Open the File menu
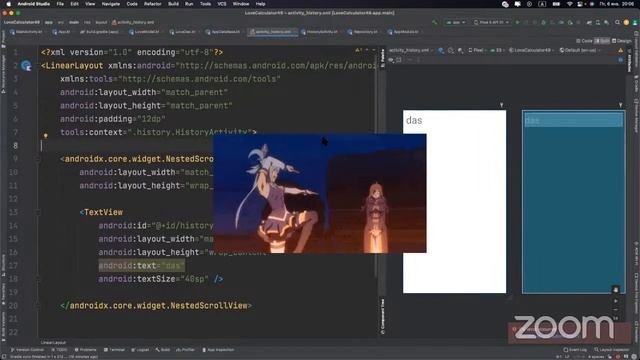 tap(60, 4)
